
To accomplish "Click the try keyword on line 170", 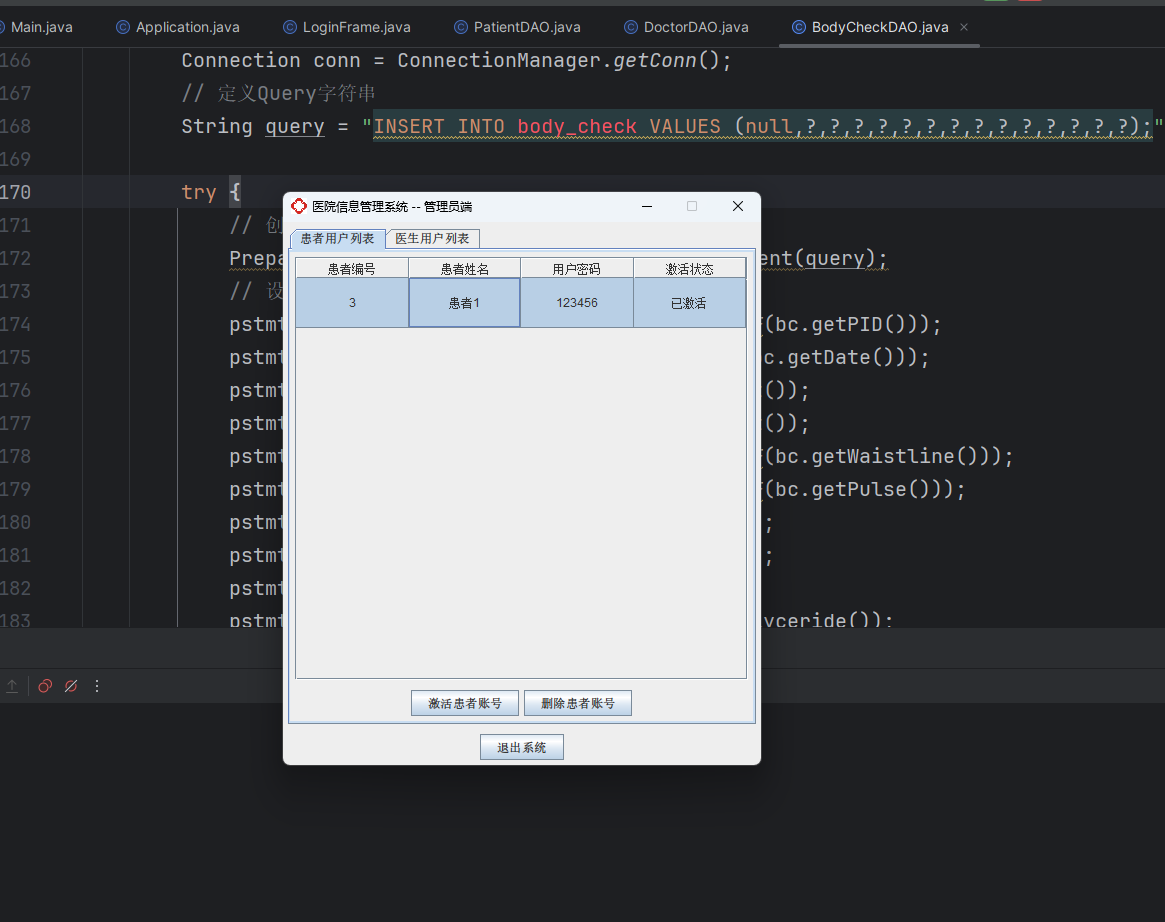I will pyautogui.click(x=199, y=192).
